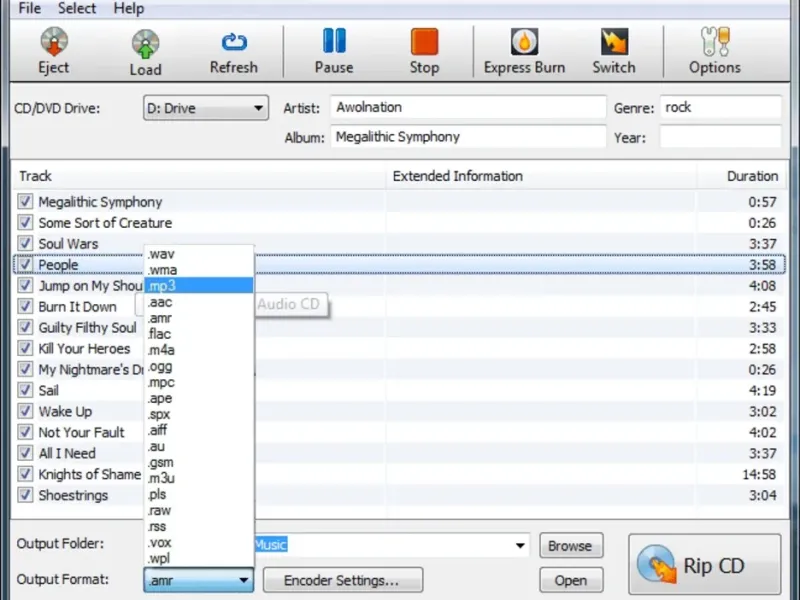This screenshot has width=800, height=600.
Task: Expand the Output Folder dropdown arrow
Action: tap(519, 545)
